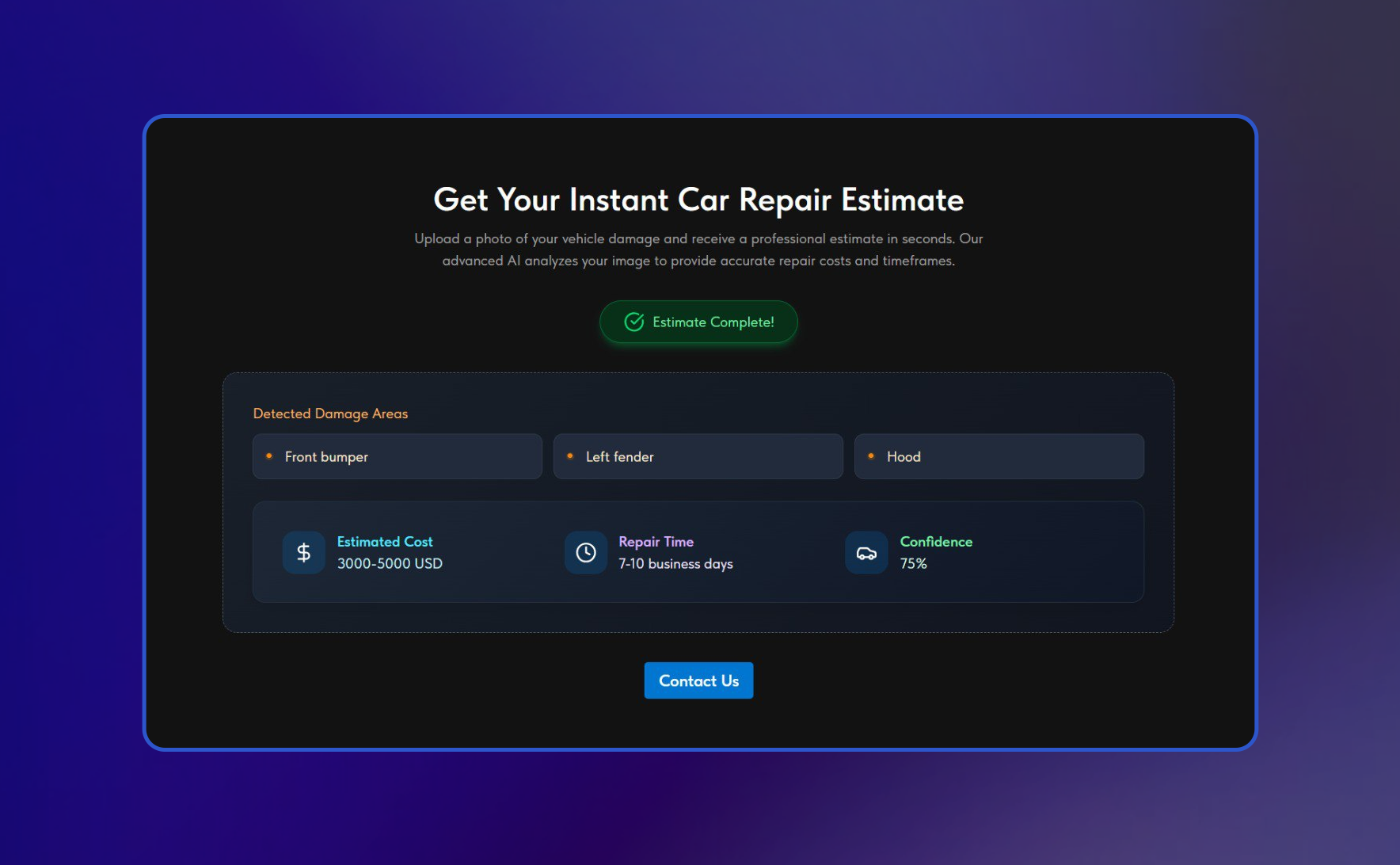Click the 75% confidence value

point(913,564)
